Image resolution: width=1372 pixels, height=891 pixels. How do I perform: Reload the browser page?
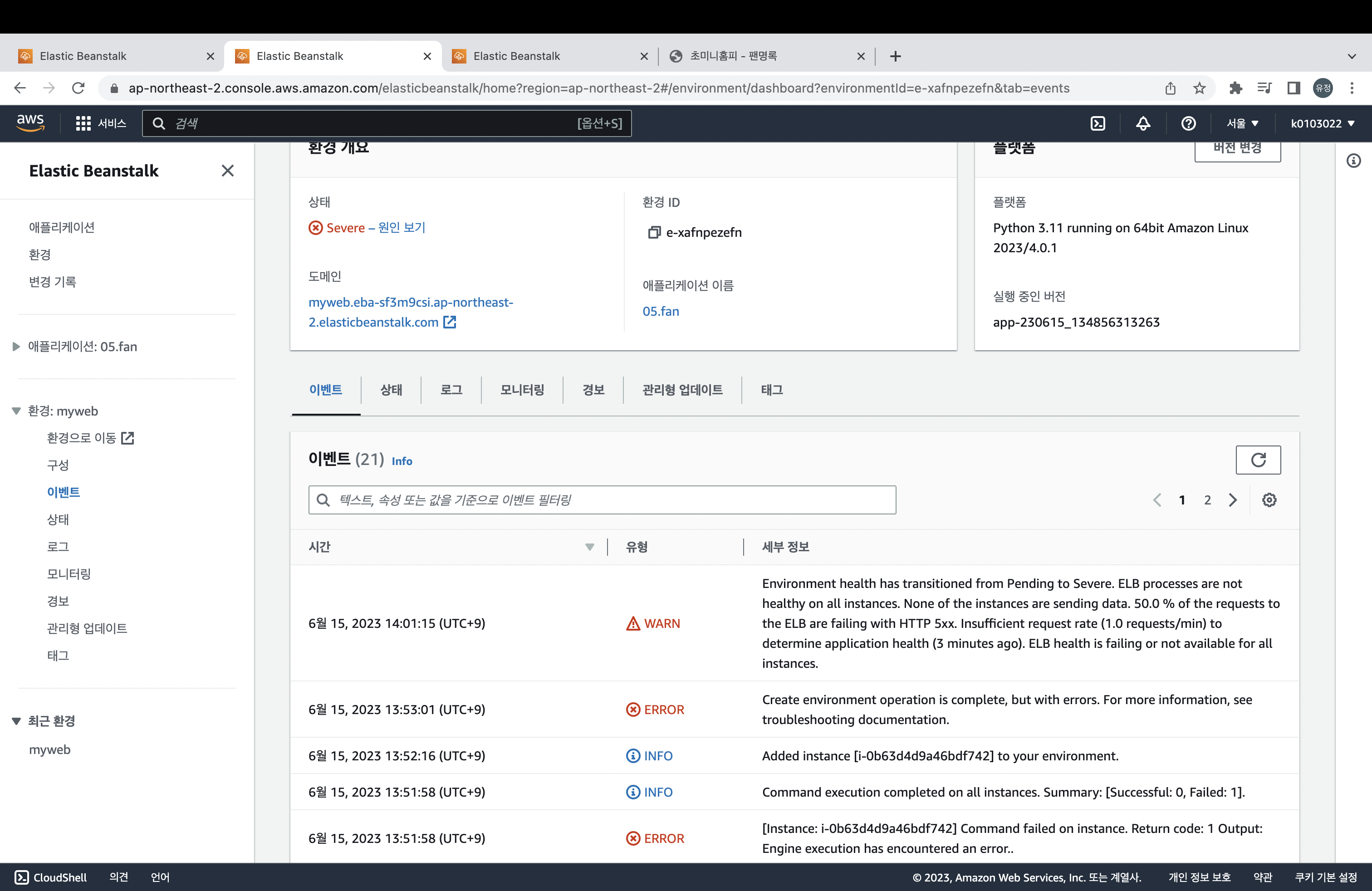pos(78,88)
